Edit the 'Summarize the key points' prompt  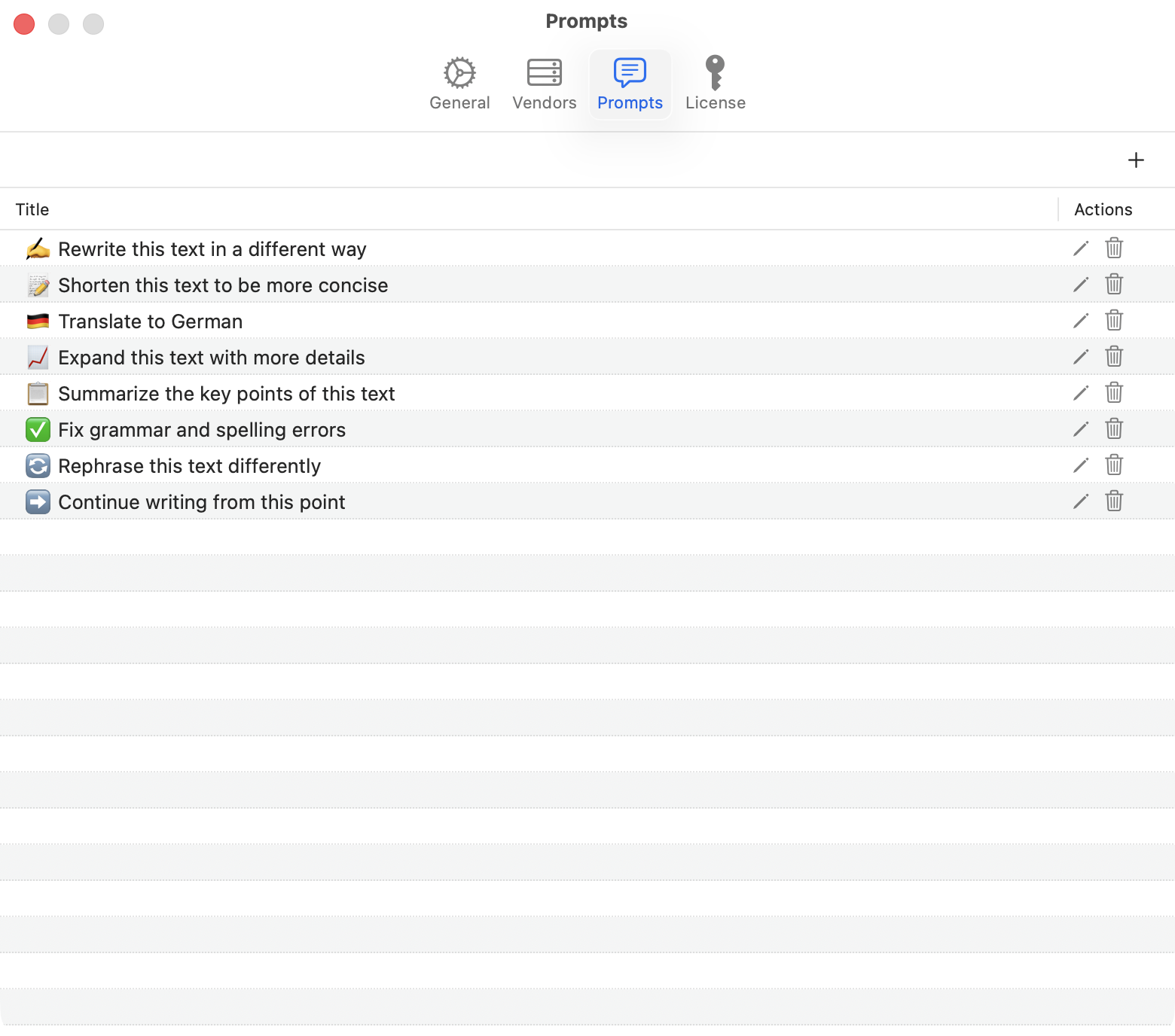1080,393
